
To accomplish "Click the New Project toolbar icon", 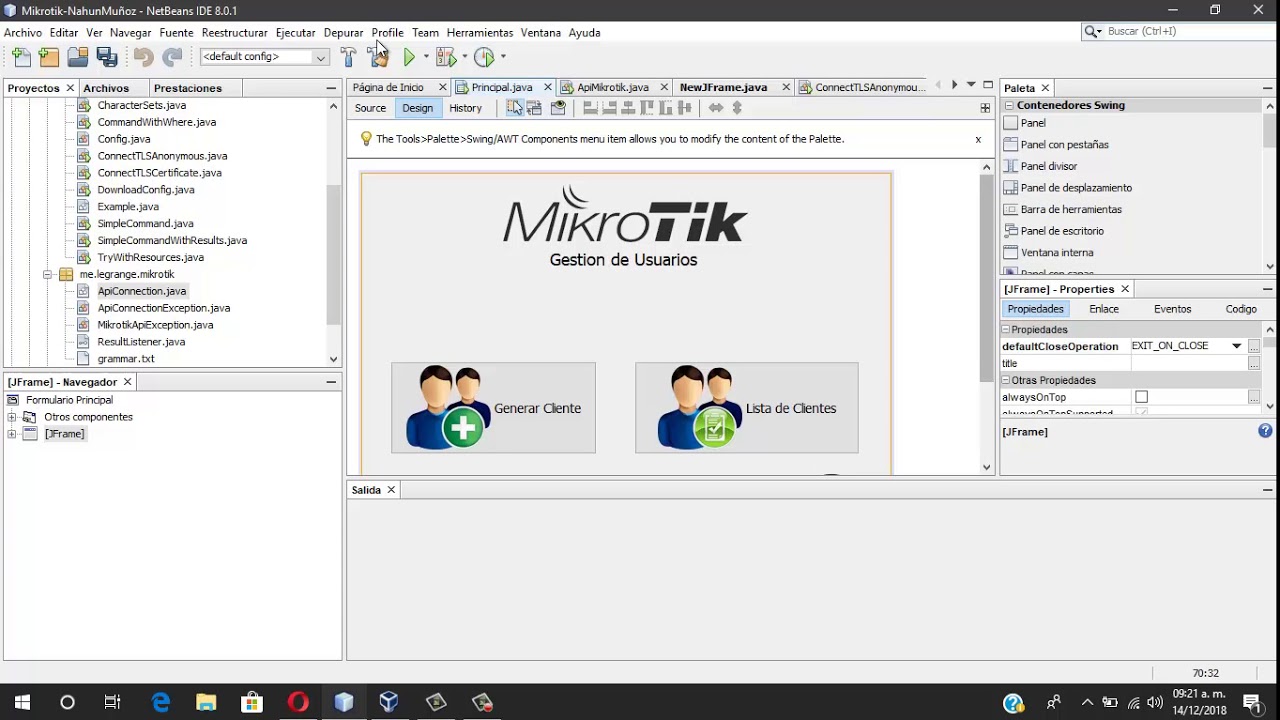I will click(49, 57).
